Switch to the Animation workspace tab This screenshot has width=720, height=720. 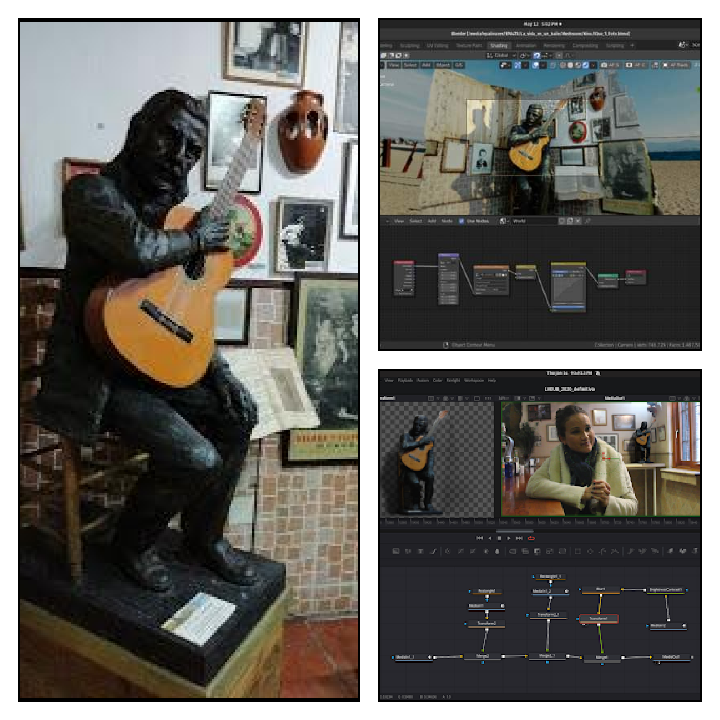pyautogui.click(x=526, y=45)
